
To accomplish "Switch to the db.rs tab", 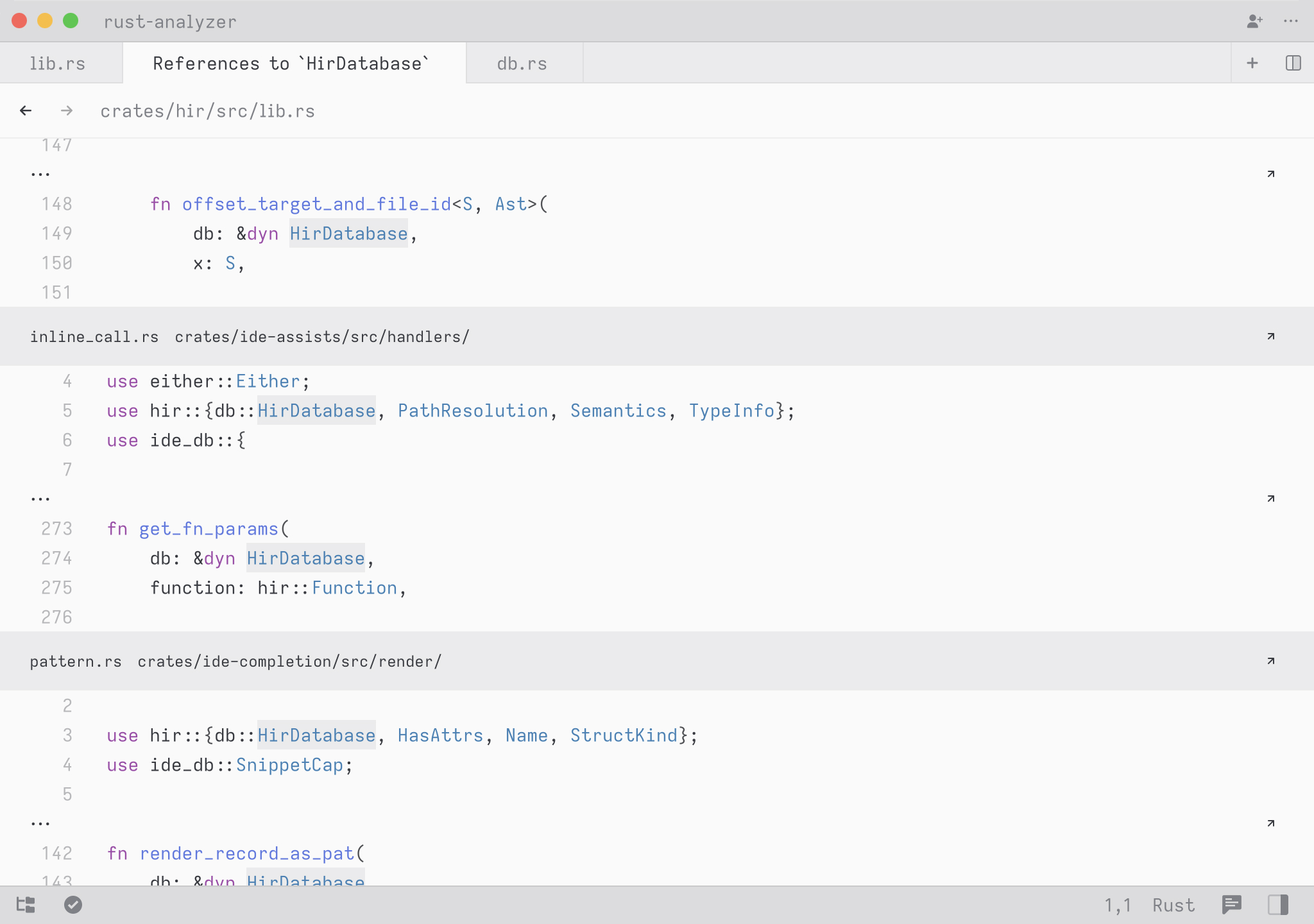I will (522, 64).
